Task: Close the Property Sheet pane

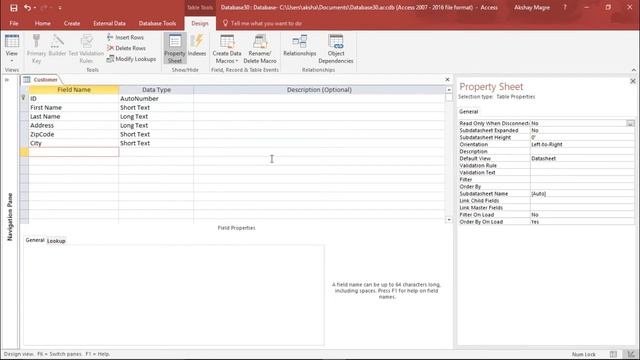Action: [633, 81]
